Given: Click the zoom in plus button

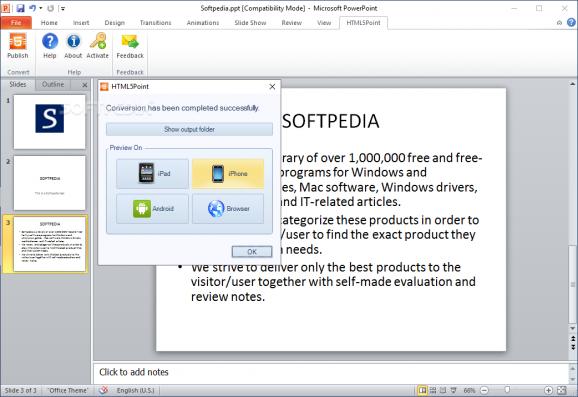Looking at the screenshot, I should tap(549, 390).
